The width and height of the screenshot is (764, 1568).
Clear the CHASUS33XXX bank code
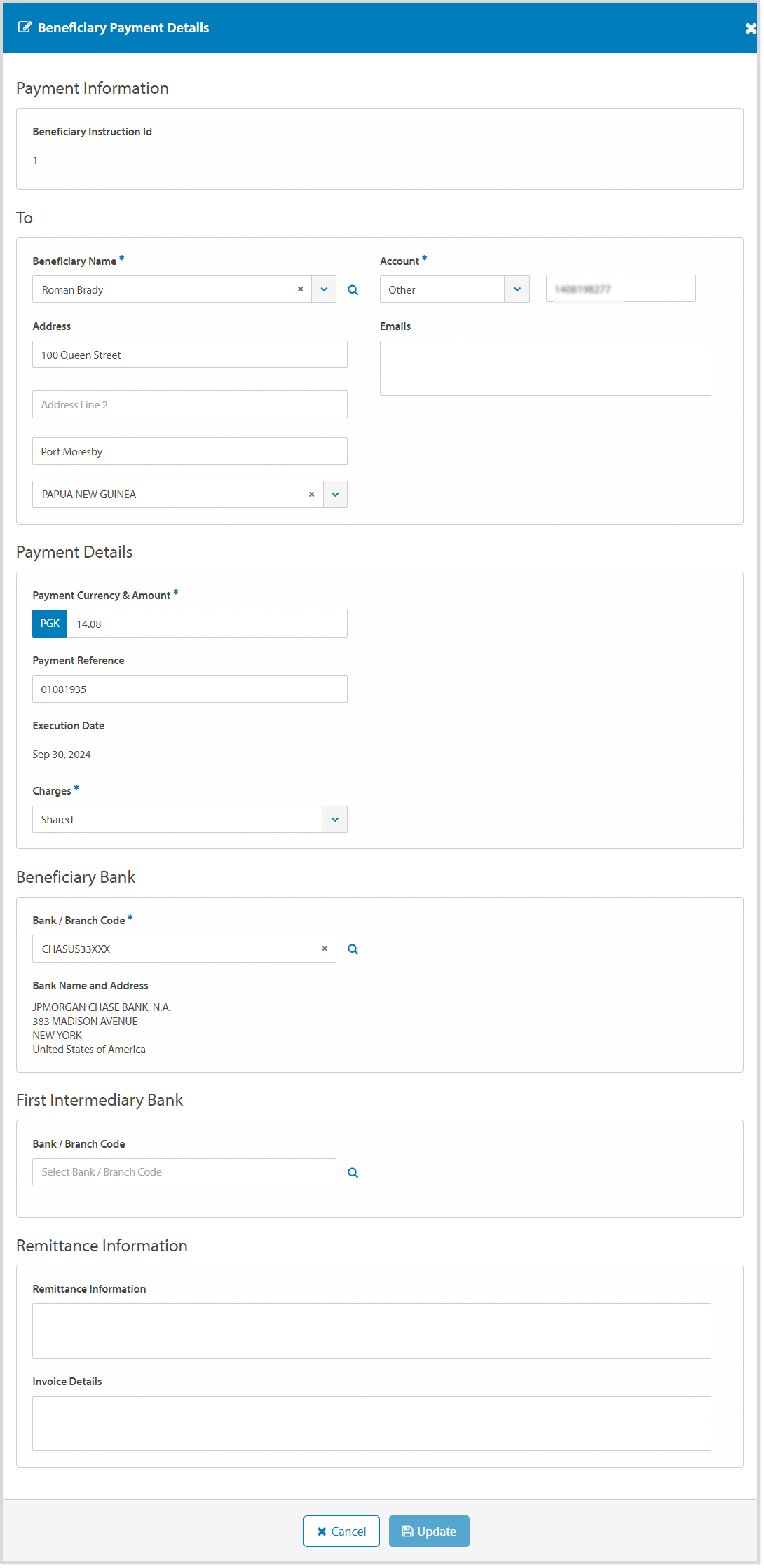pos(325,949)
